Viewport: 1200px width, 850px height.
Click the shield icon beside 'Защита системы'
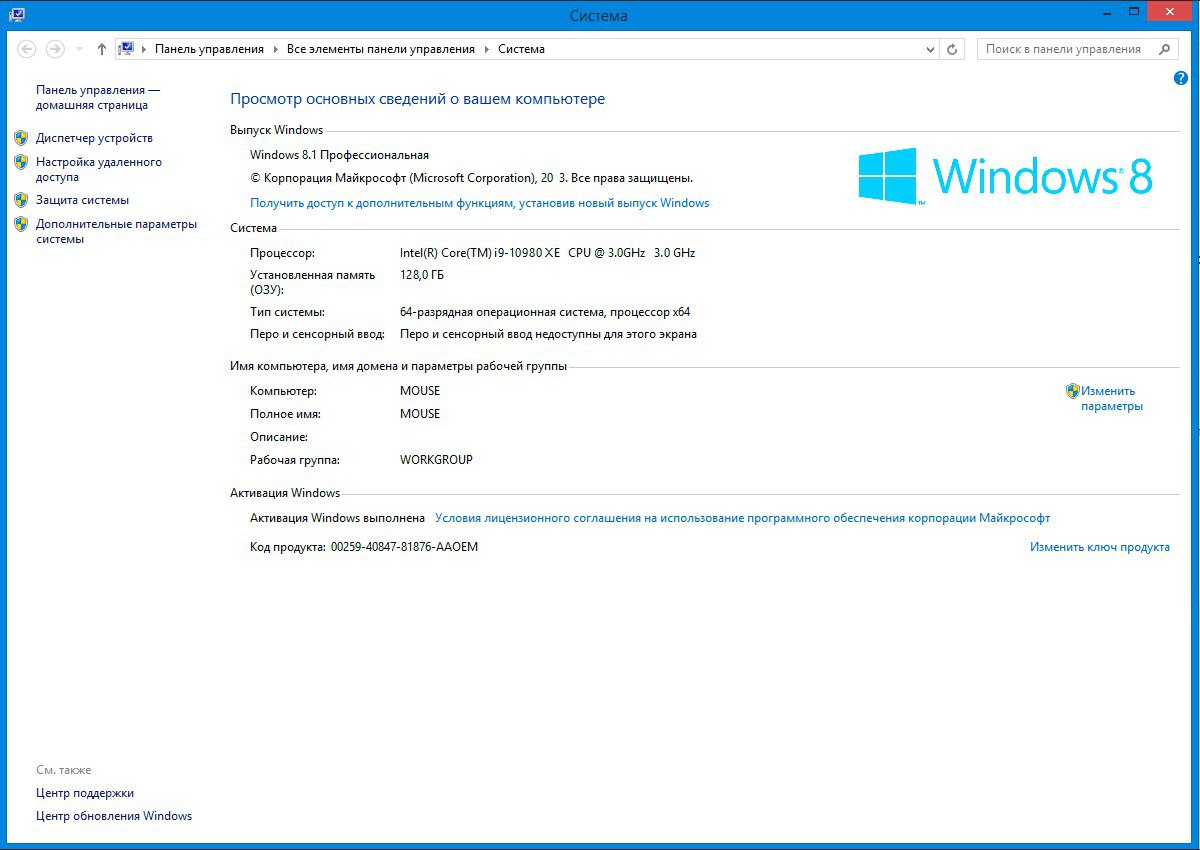pos(21,200)
